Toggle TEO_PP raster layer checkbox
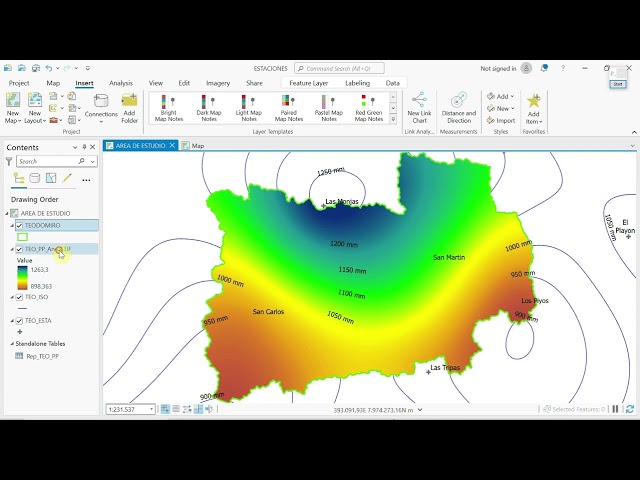This screenshot has height=480, width=640. pos(19,249)
